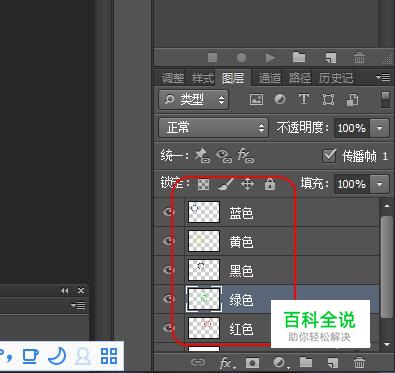Image resolution: width=395 pixels, height=373 pixels.
Task: Filter layers by smart object
Action: click(352, 99)
